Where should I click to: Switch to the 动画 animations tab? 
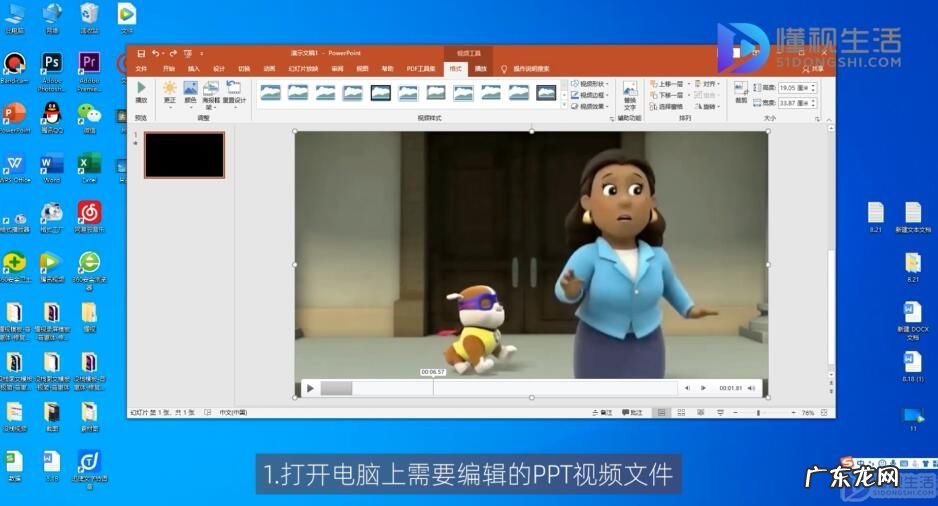tap(269, 69)
